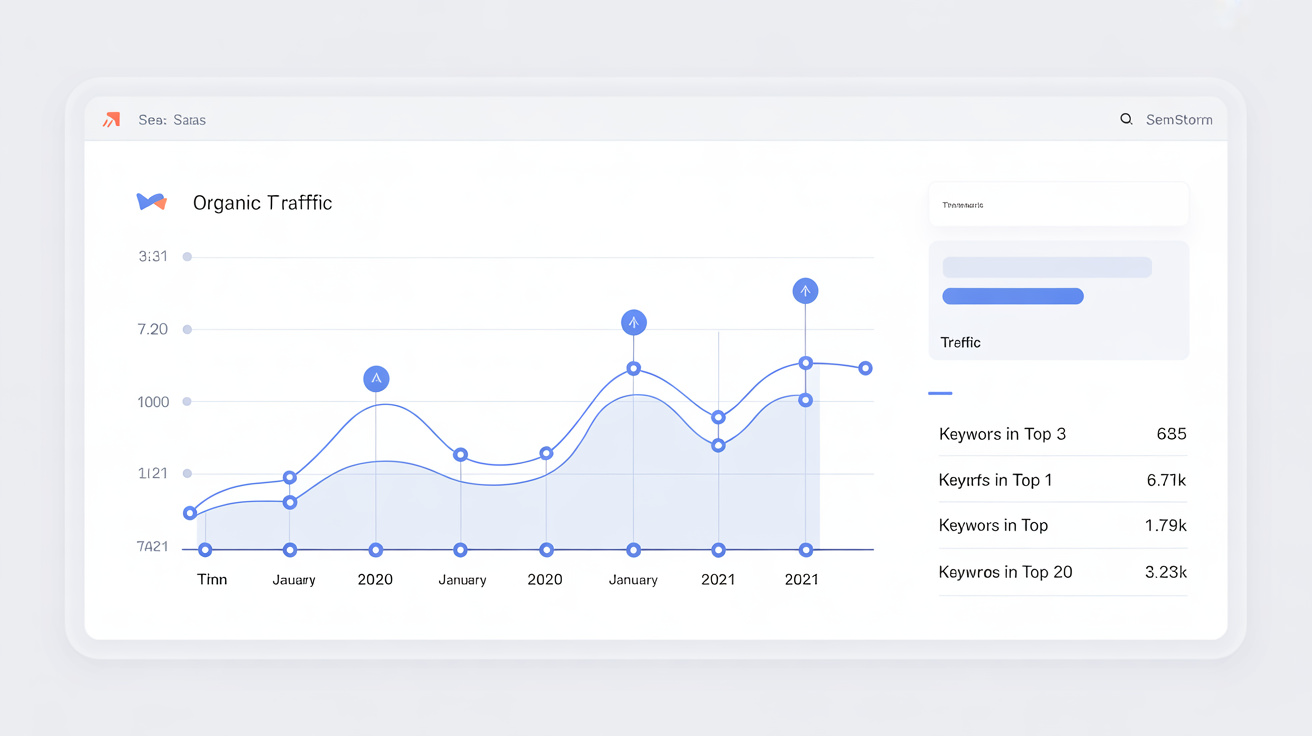Click the light gray bar in Treffic card
Image resolution: width=1312 pixels, height=736 pixels.
pos(1047,267)
